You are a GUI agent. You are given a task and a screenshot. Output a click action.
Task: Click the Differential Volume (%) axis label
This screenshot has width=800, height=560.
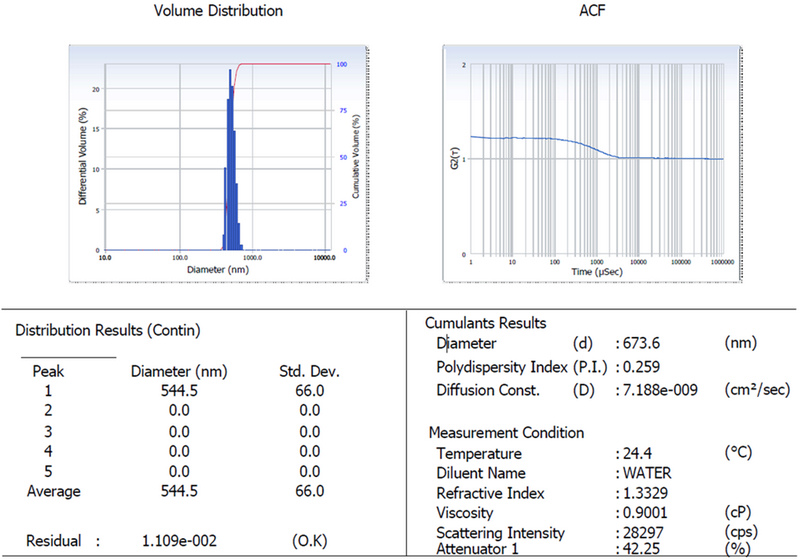coord(82,158)
